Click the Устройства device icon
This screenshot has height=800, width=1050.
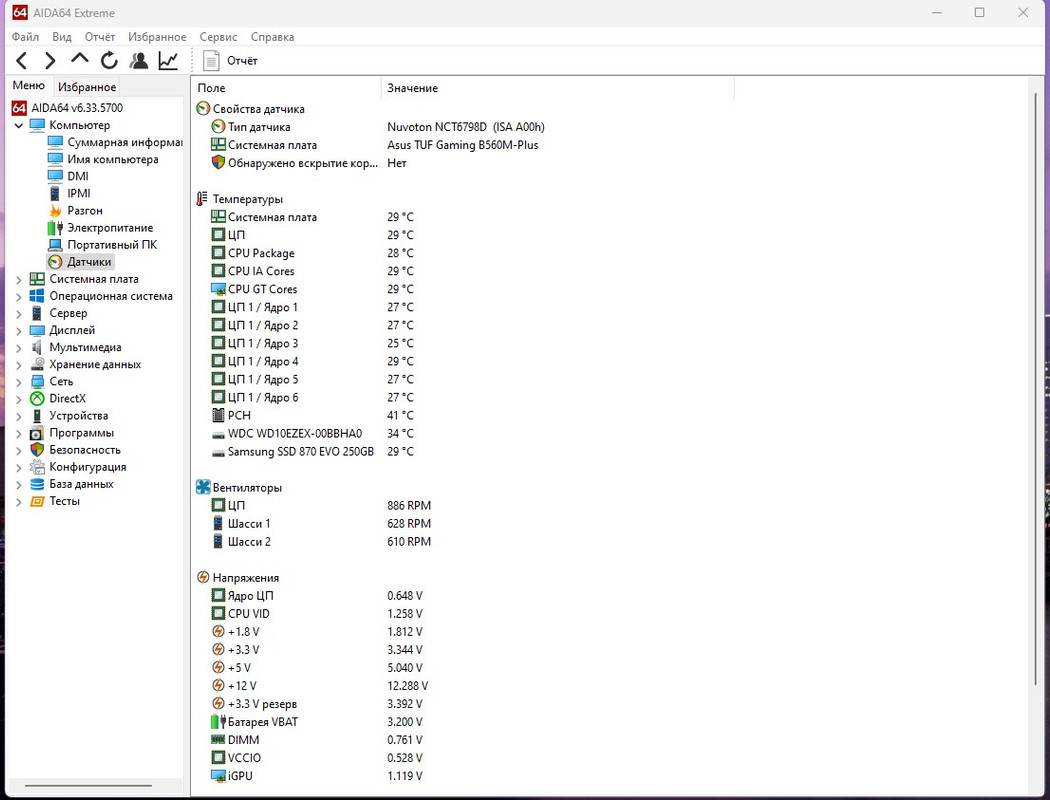coord(37,416)
